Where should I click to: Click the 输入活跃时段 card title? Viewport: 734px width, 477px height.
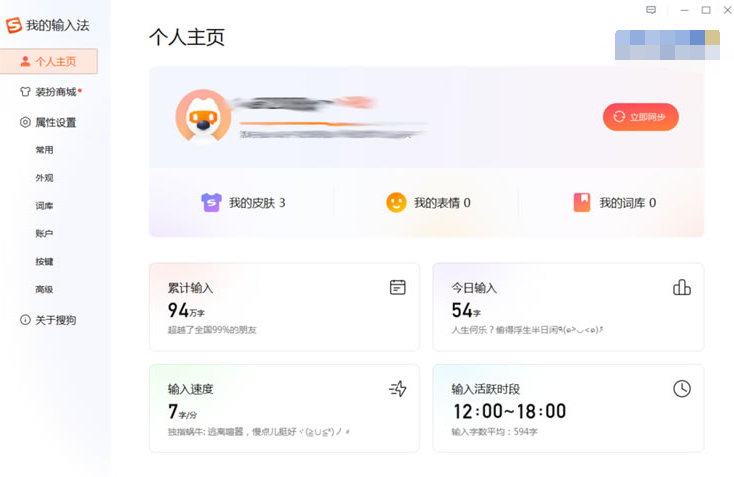coord(485,389)
